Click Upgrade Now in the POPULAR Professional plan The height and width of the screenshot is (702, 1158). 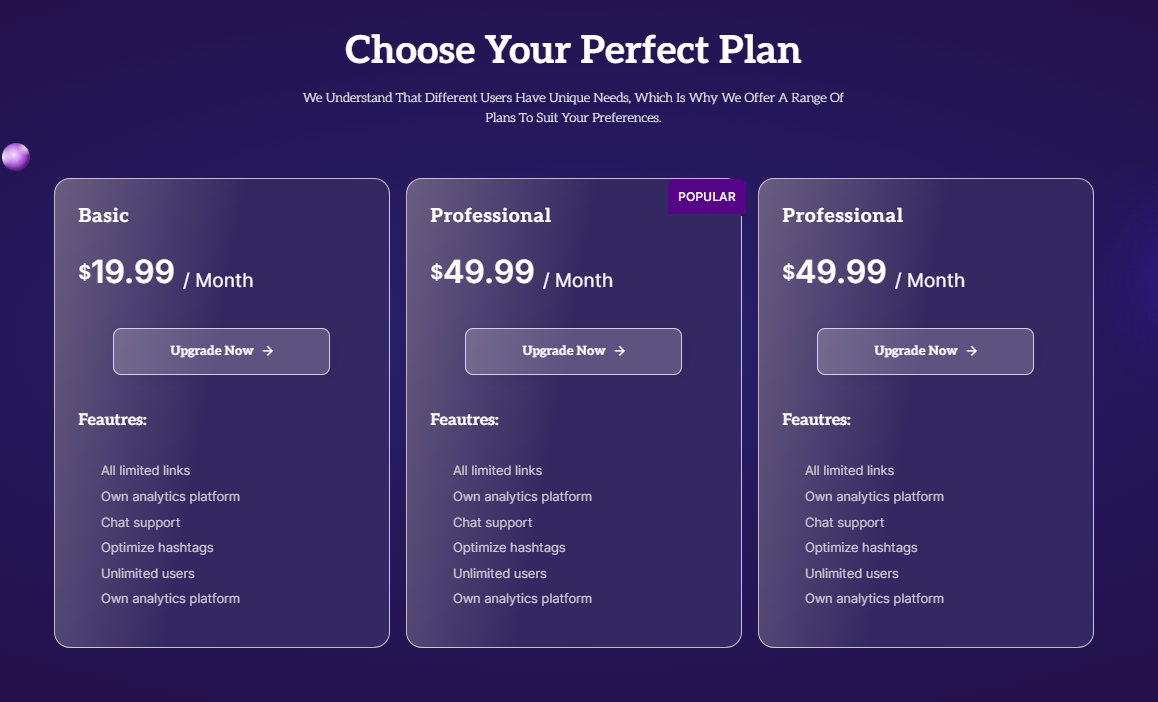pos(573,351)
